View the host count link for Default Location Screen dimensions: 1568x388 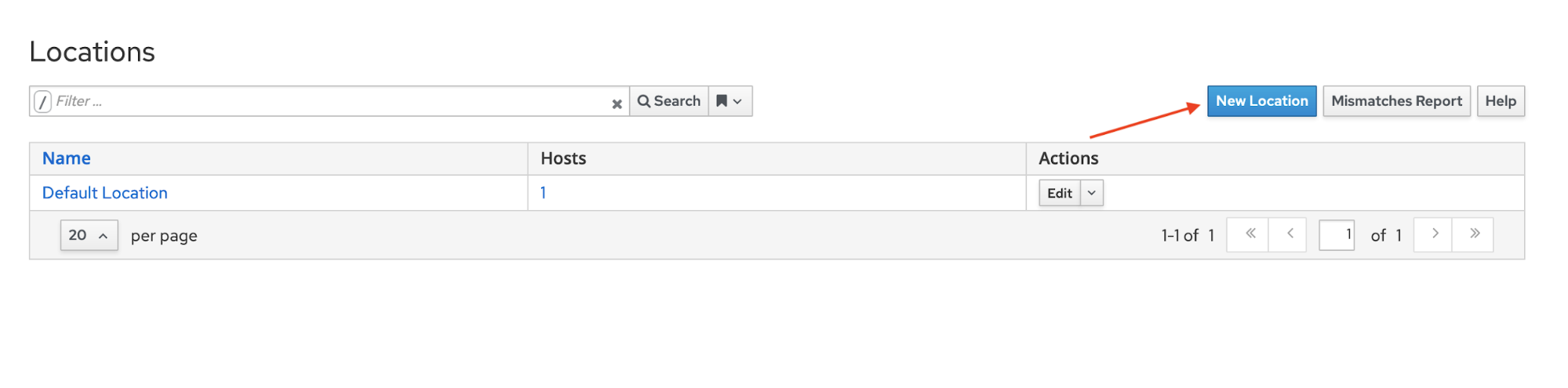[543, 193]
